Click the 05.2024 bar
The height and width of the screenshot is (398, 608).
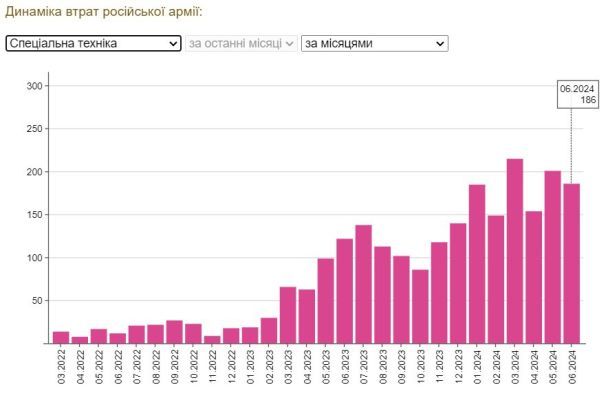(x=553, y=257)
